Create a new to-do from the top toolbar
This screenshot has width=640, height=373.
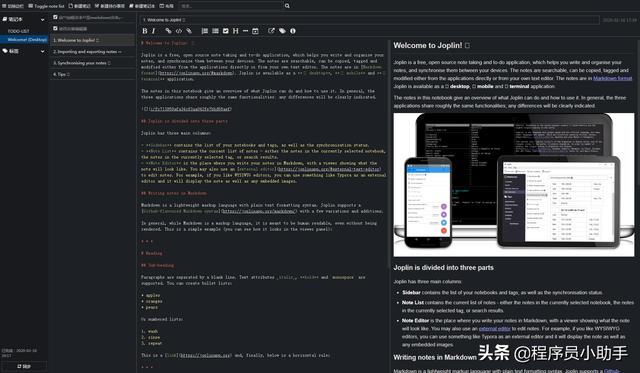pos(110,6)
